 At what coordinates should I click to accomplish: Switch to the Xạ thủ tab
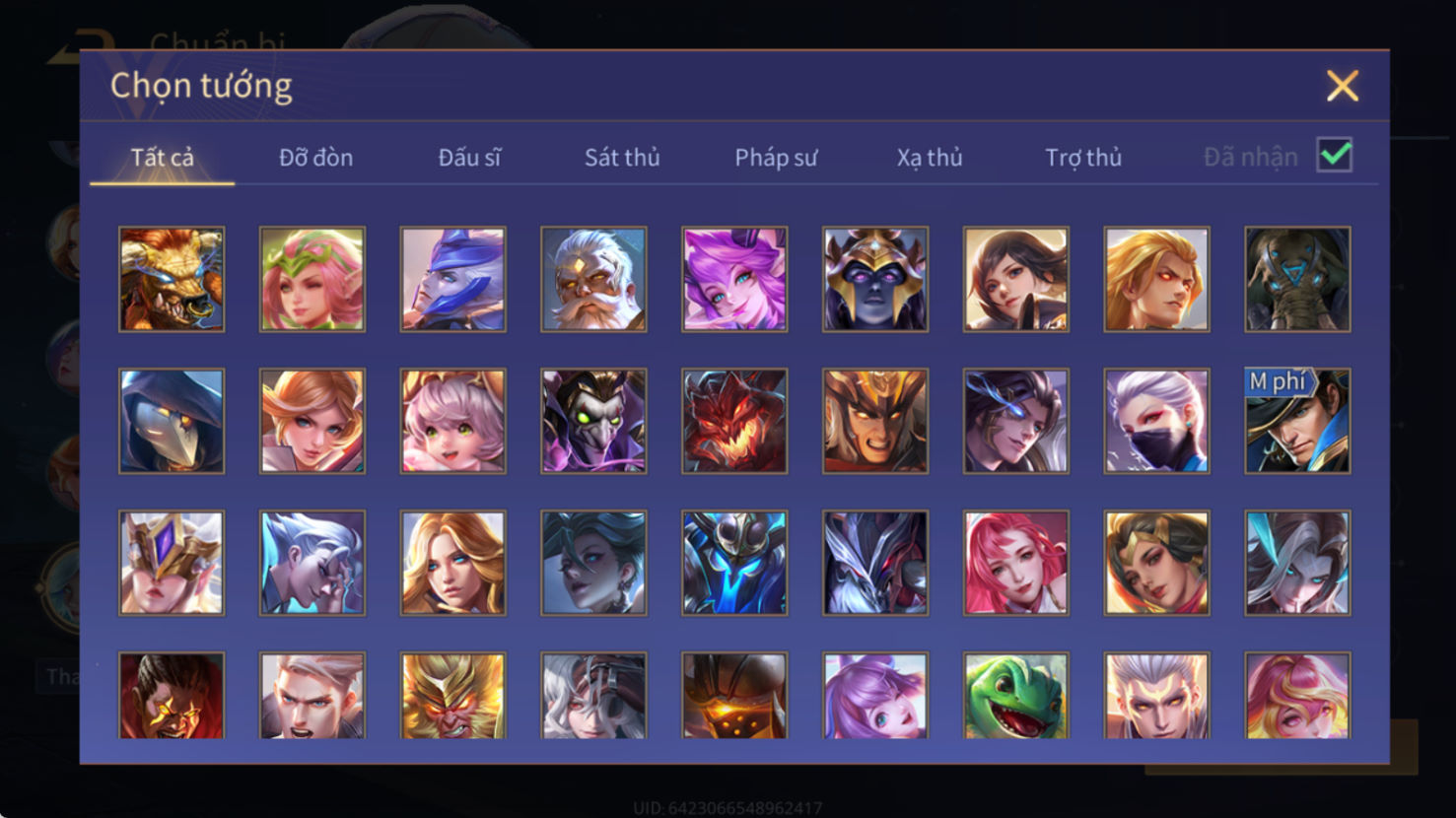tap(930, 158)
